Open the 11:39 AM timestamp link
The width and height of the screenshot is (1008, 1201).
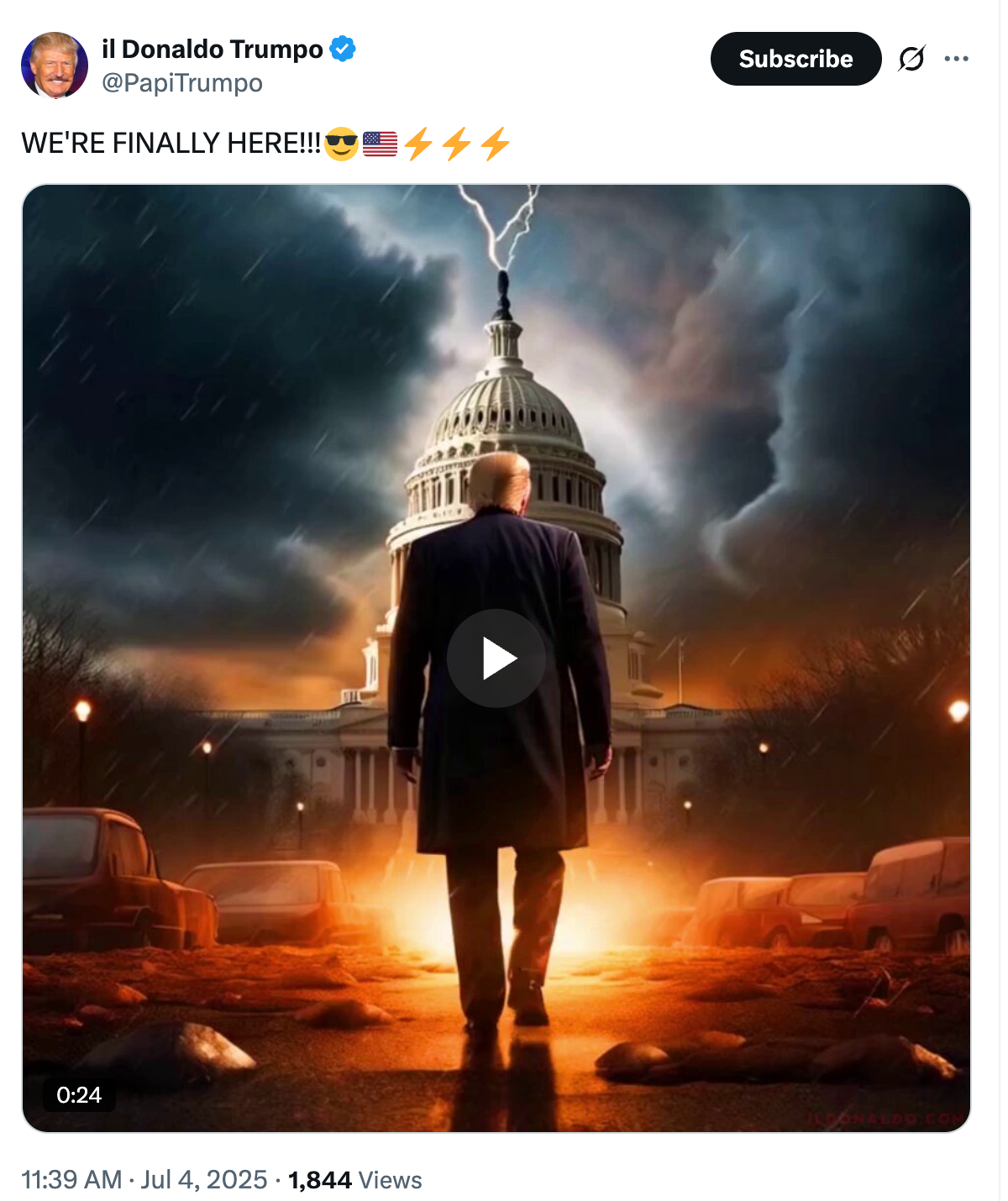pos(71,1180)
